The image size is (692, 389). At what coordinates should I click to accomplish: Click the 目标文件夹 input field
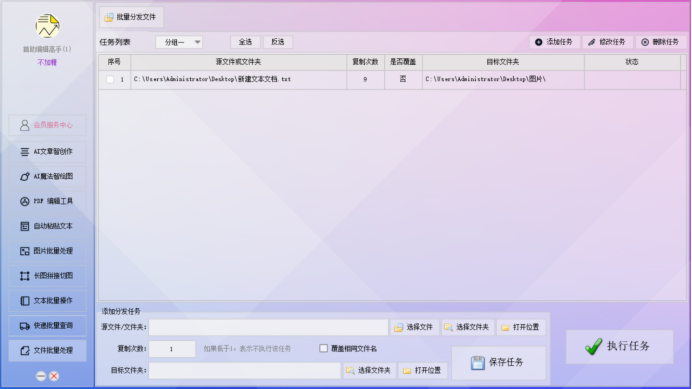[244, 370]
